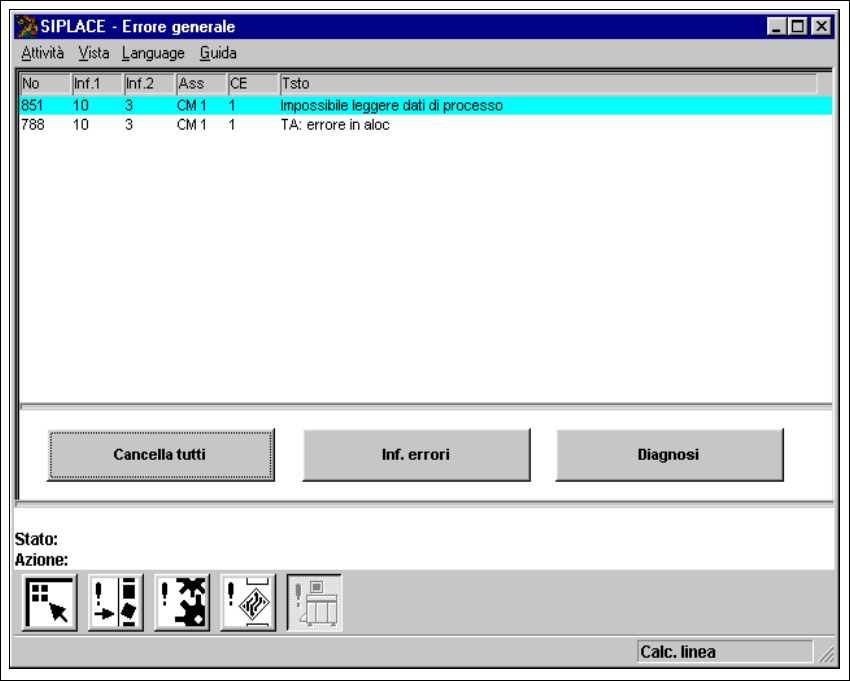Click the SIPLACE title bar application icon
Viewport: 850px width, 681px height.
click(x=27, y=27)
